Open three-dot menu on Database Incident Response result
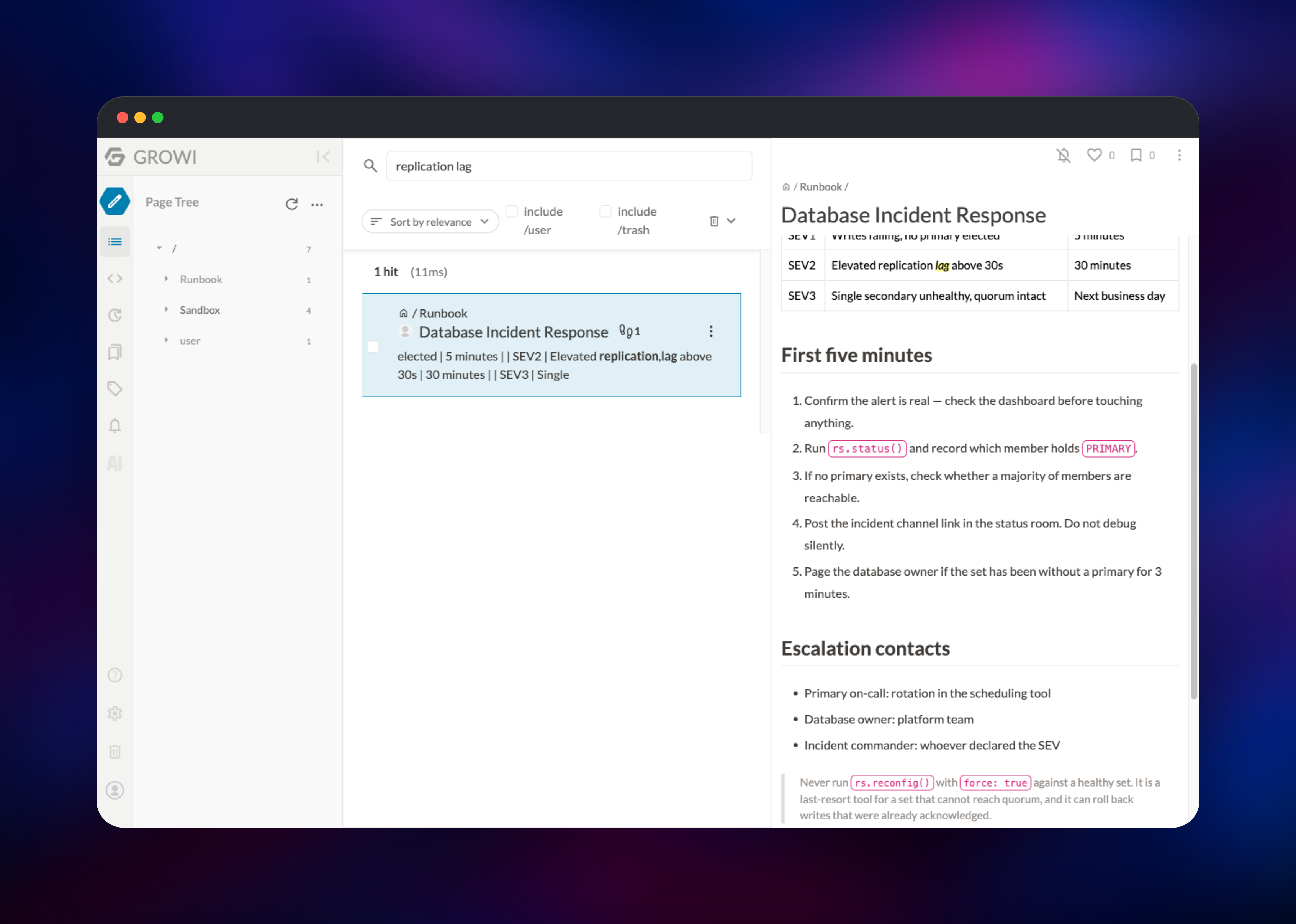This screenshot has height=924, width=1296. 710,331
